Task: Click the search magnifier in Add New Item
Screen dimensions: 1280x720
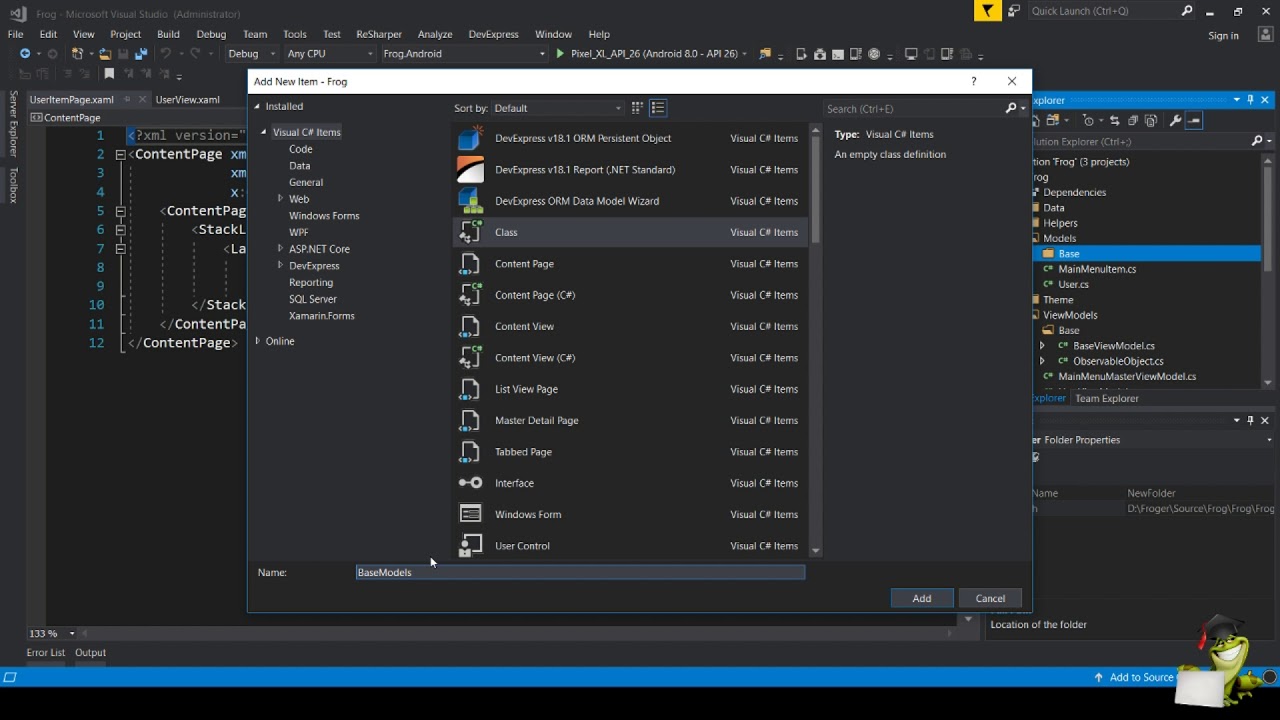Action: click(x=1011, y=108)
